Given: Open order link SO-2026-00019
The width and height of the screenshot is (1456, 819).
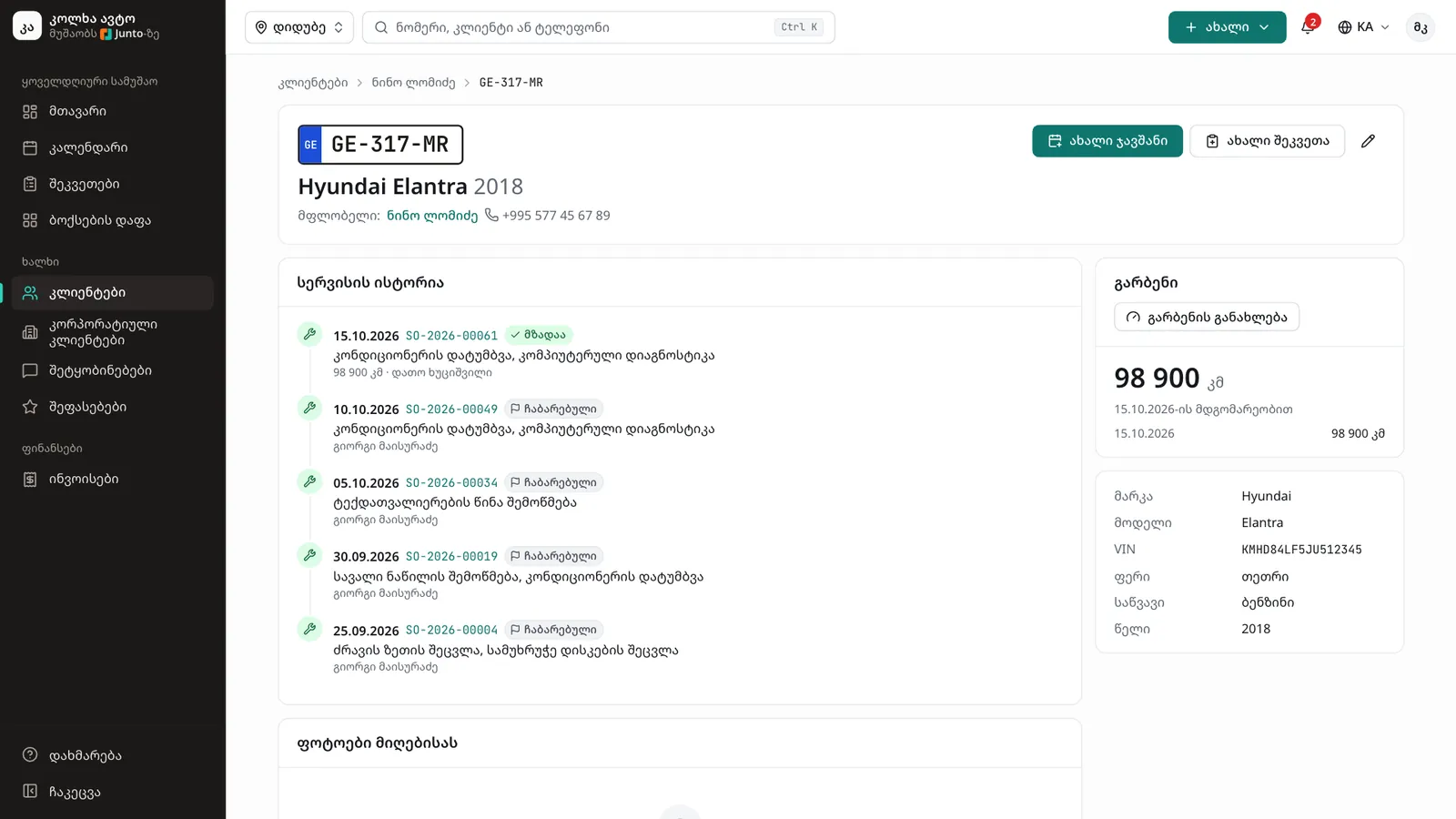Looking at the screenshot, I should tap(451, 556).
